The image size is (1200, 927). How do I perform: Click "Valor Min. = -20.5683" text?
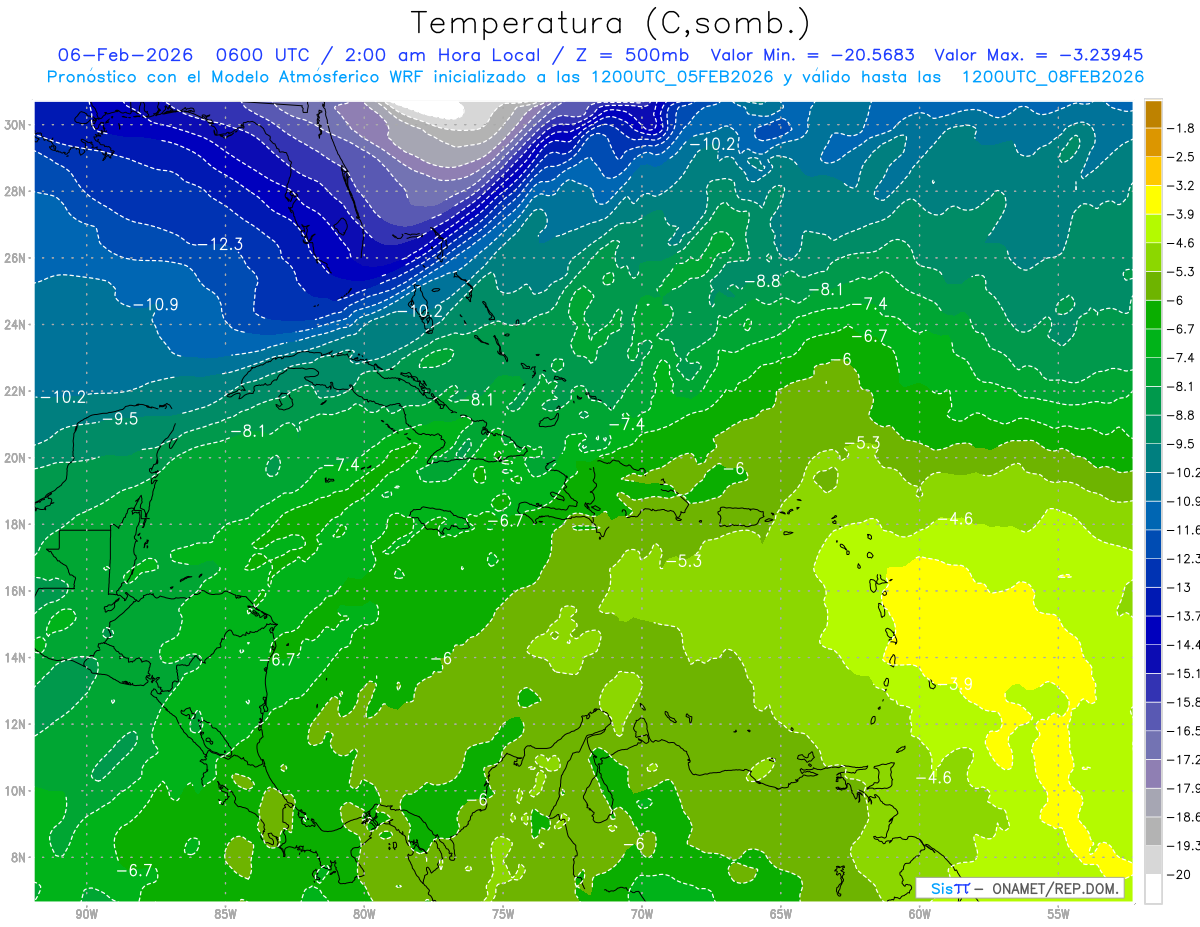click(x=812, y=55)
